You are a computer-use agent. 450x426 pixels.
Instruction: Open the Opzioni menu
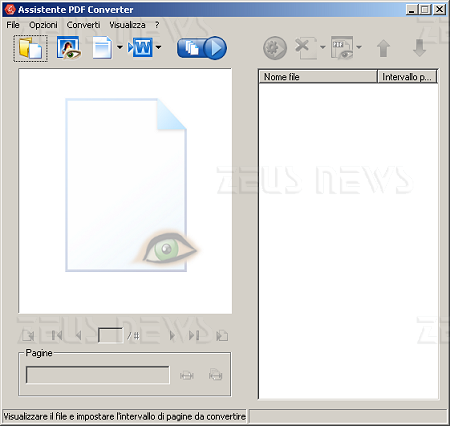tap(43, 25)
